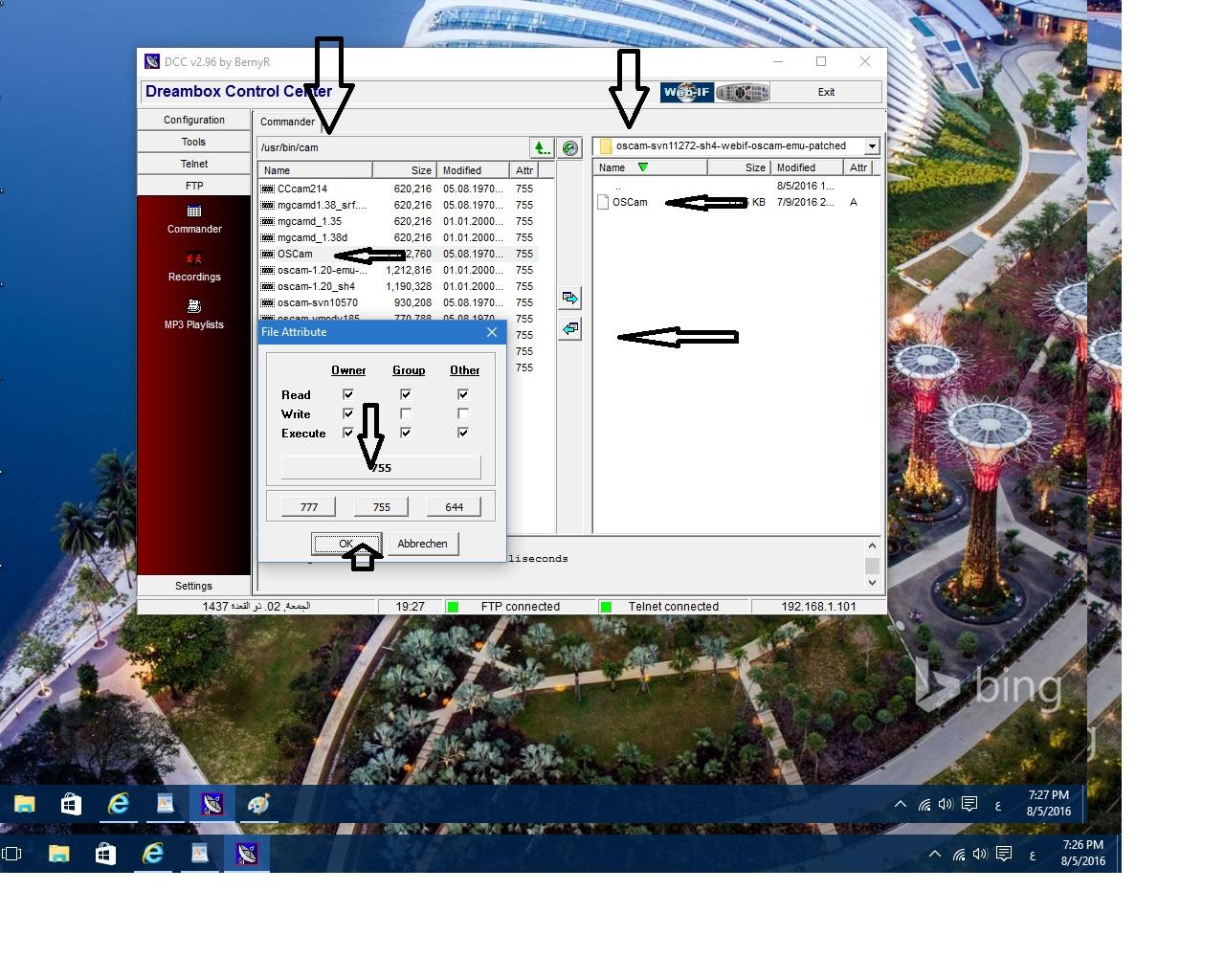Open the Commander icon in the red sidebar
Viewport: 1225px width, 980px height.
coord(194,212)
